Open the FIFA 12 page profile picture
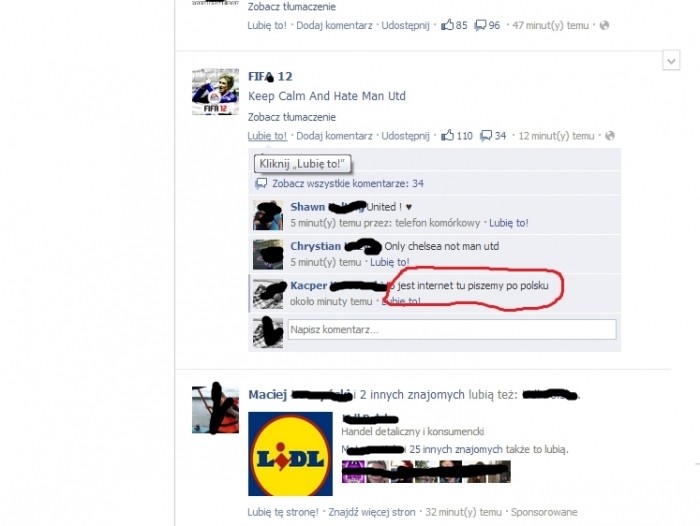Viewport: 700px width, 526px height. coord(215,92)
